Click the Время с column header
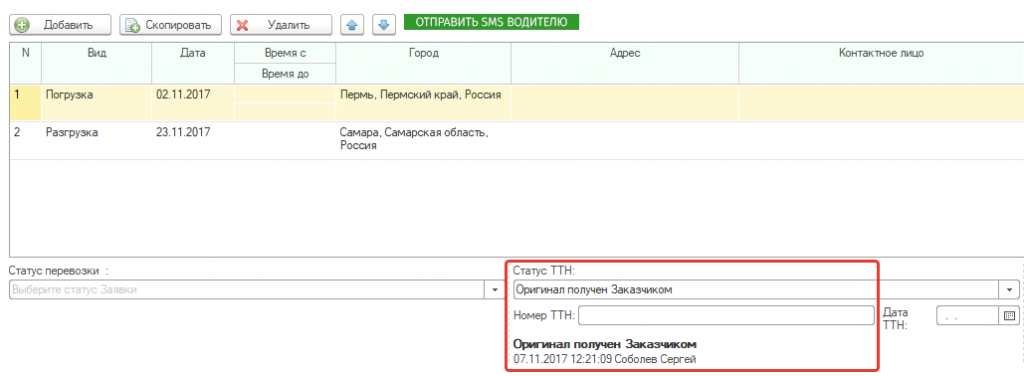This screenshot has height=376, width=1024. click(x=285, y=54)
